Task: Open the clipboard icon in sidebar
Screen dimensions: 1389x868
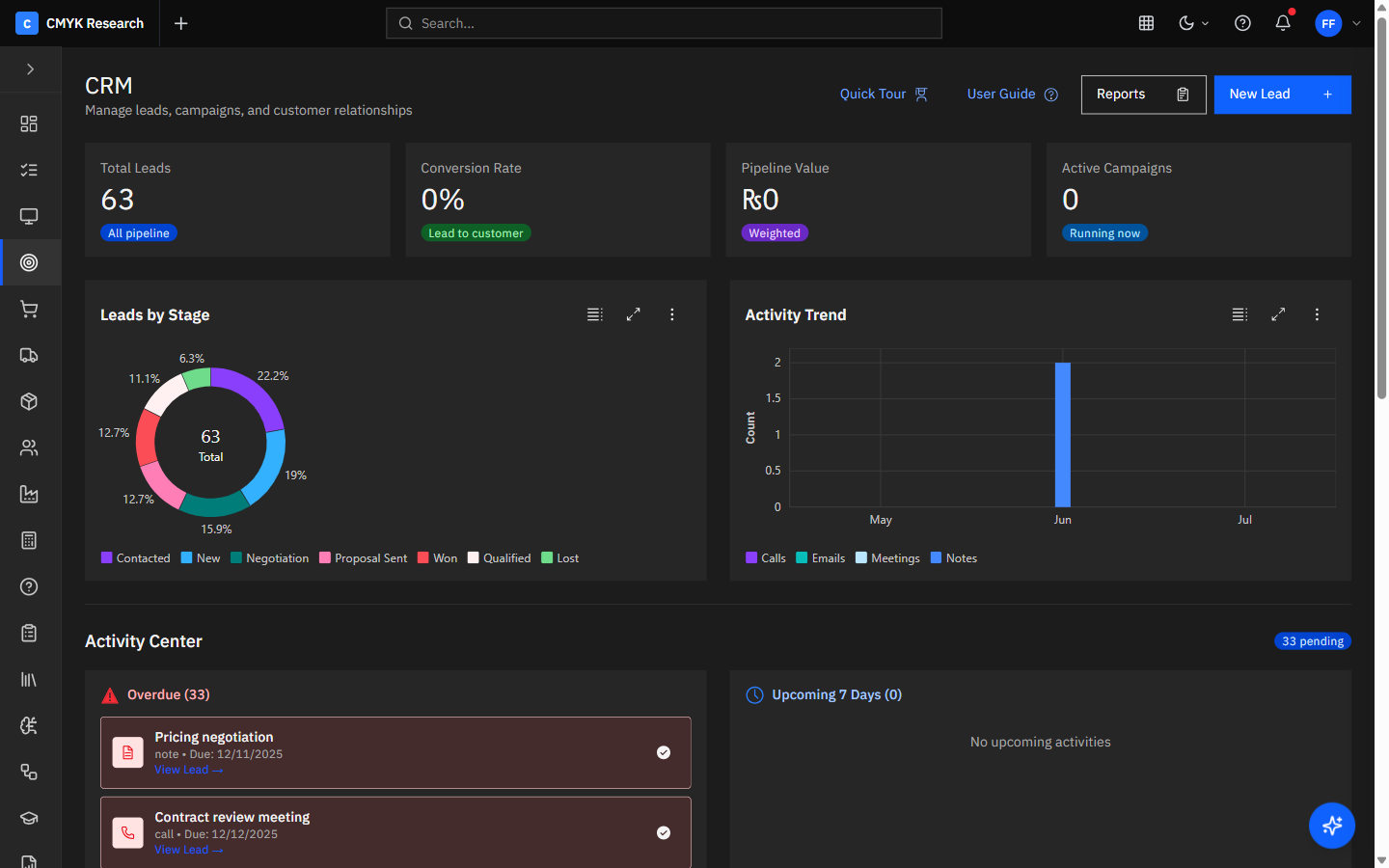Action: pyautogui.click(x=29, y=633)
